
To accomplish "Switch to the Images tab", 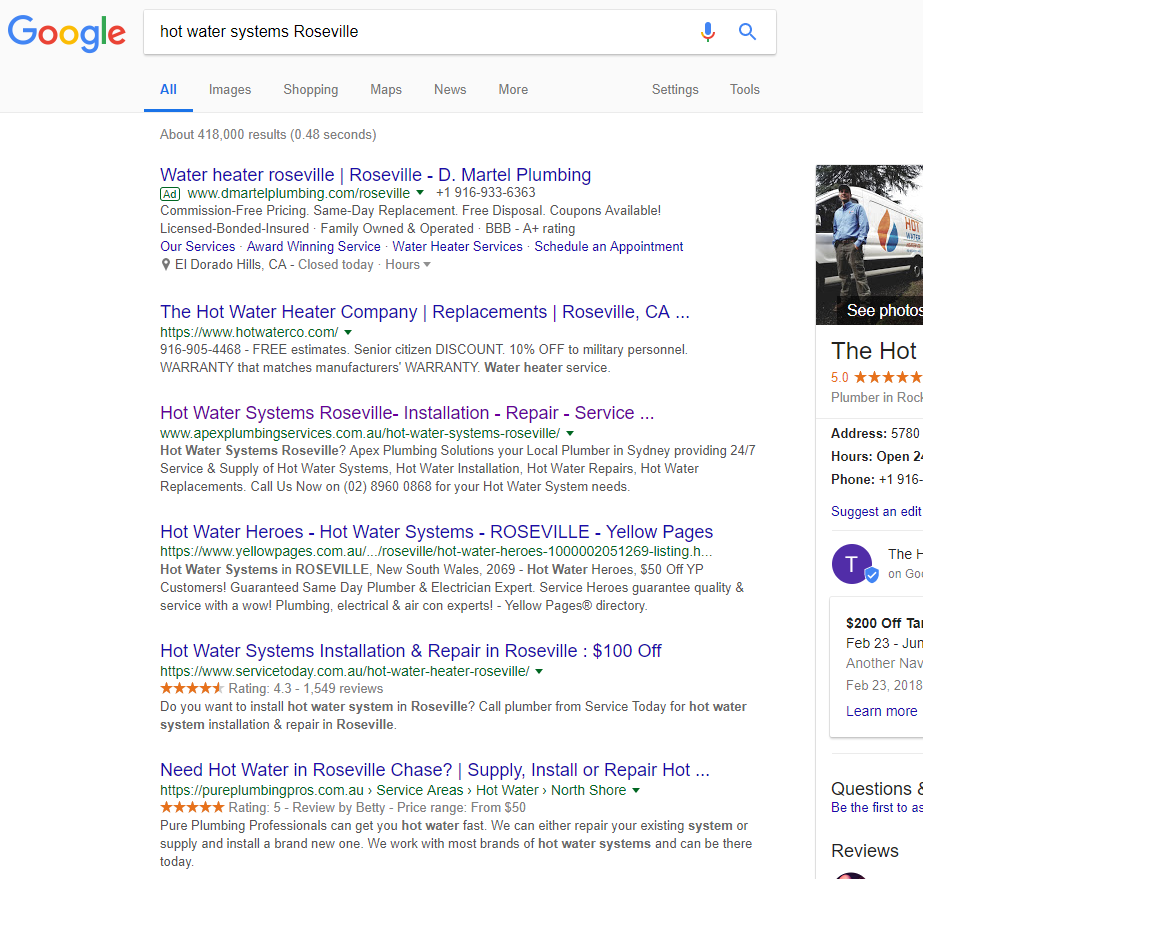I will click(x=230, y=89).
